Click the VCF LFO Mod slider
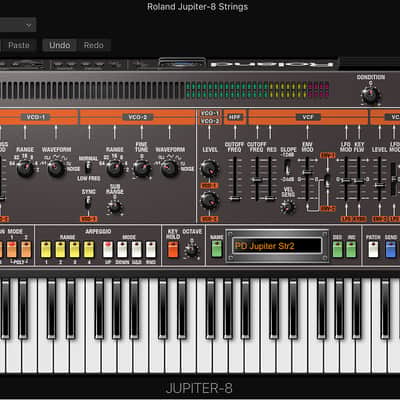400x400 pixels. coord(346,179)
